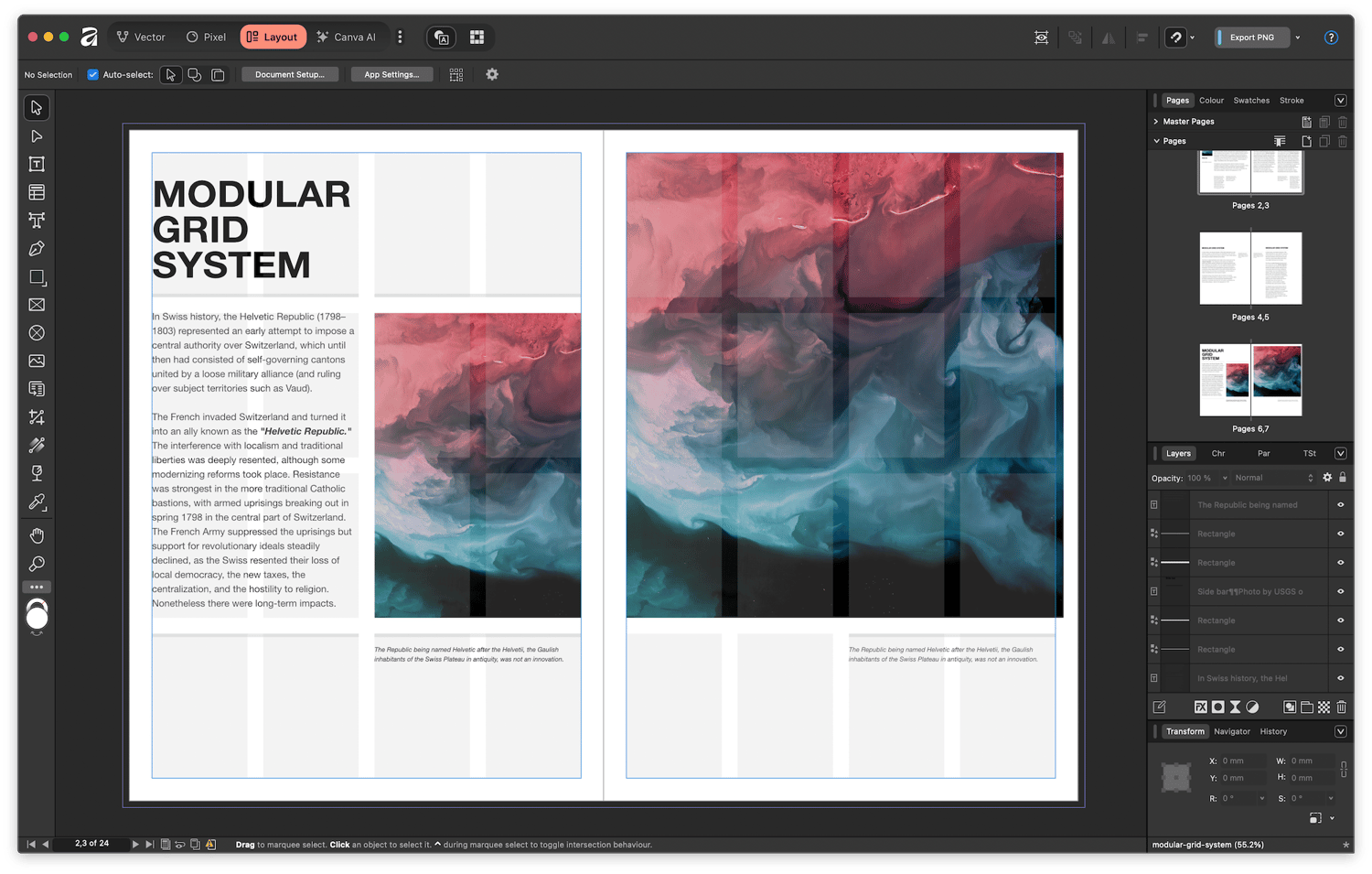Activate the Zoom magnifier tool

(x=37, y=564)
